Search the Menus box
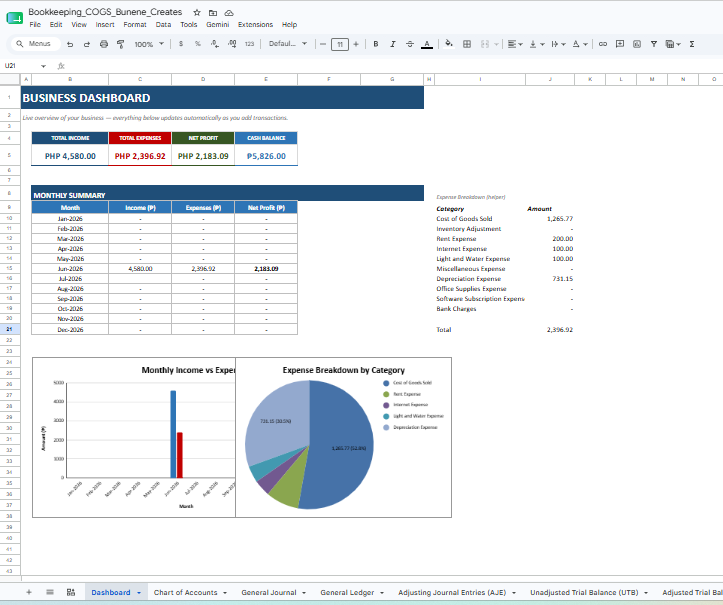This screenshot has width=723, height=605. click(36, 44)
